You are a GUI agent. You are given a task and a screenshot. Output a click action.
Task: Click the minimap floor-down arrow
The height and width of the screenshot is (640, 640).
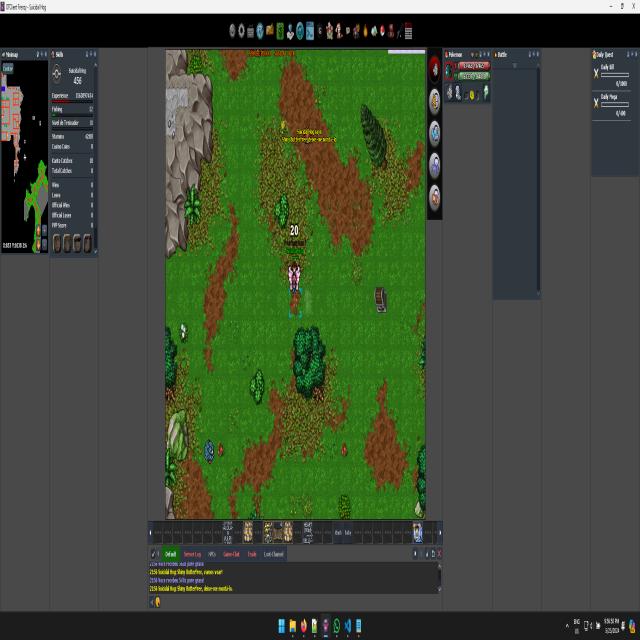[38, 244]
